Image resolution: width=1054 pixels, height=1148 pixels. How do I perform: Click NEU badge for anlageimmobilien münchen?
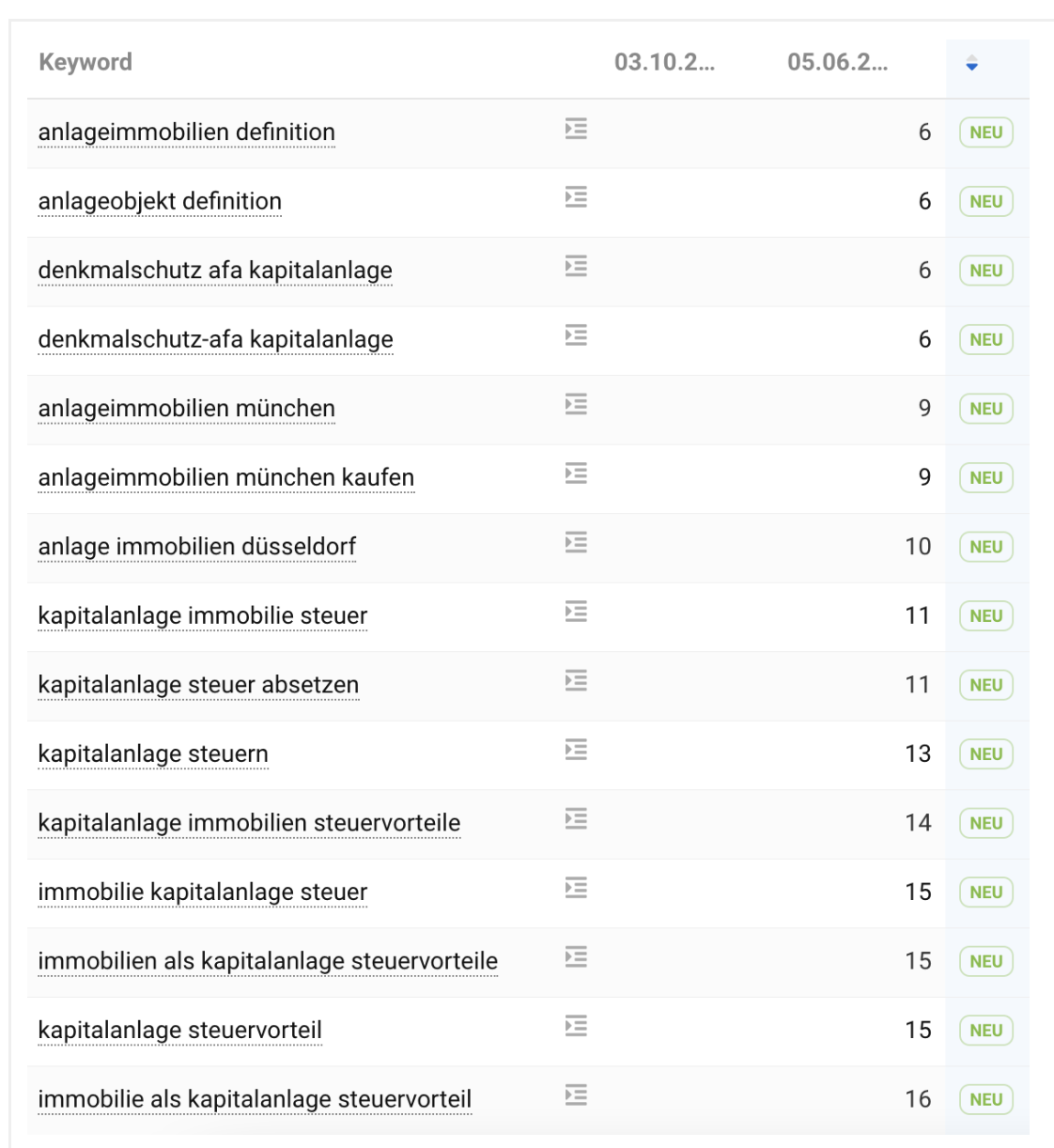pos(985,409)
